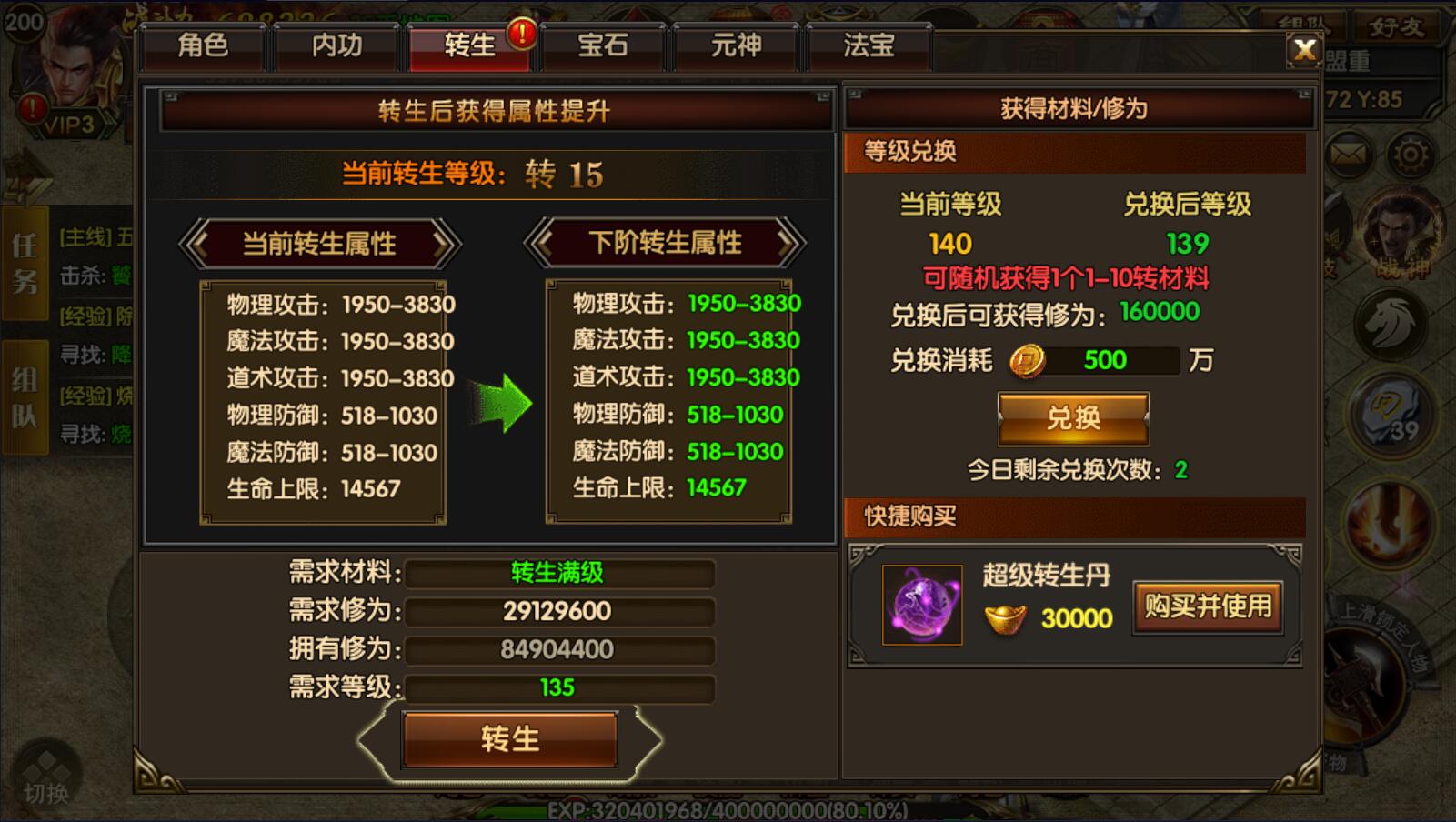The width and height of the screenshot is (1456, 822).
Task: Click the purple 超级转生丹 item icon
Action: click(x=922, y=605)
